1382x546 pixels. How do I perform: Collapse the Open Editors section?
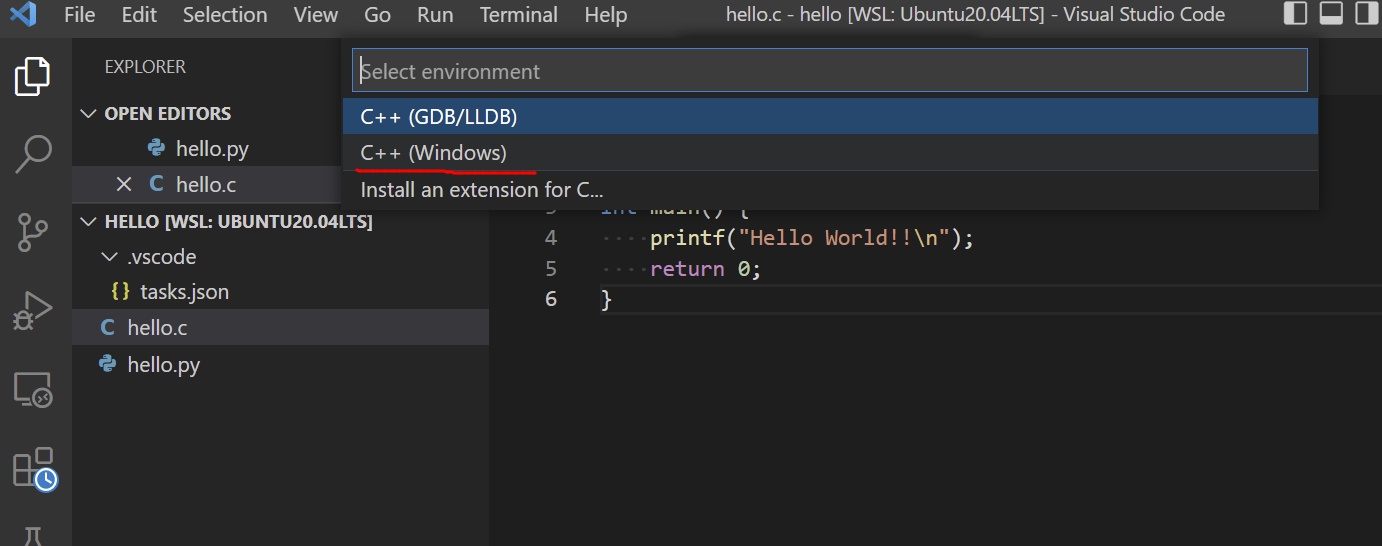89,113
